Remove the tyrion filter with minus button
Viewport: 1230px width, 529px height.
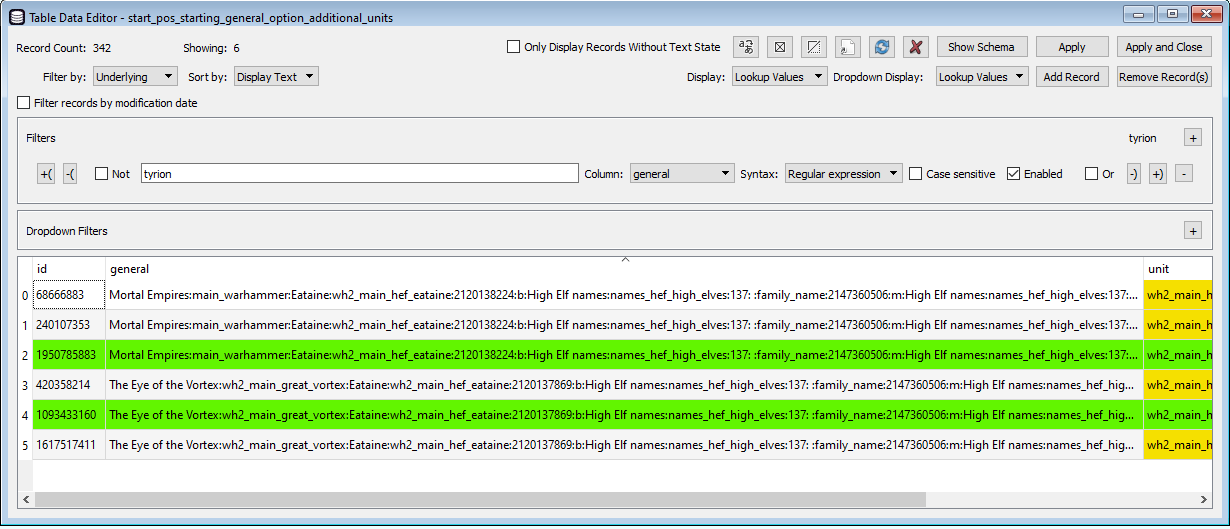pos(1183,174)
